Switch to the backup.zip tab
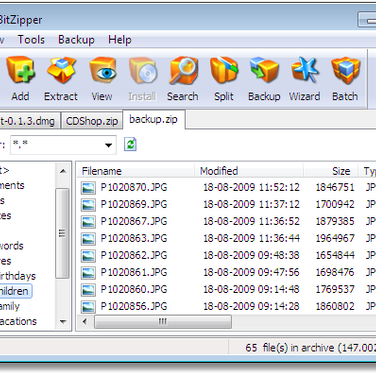376x376 pixels. tap(153, 119)
